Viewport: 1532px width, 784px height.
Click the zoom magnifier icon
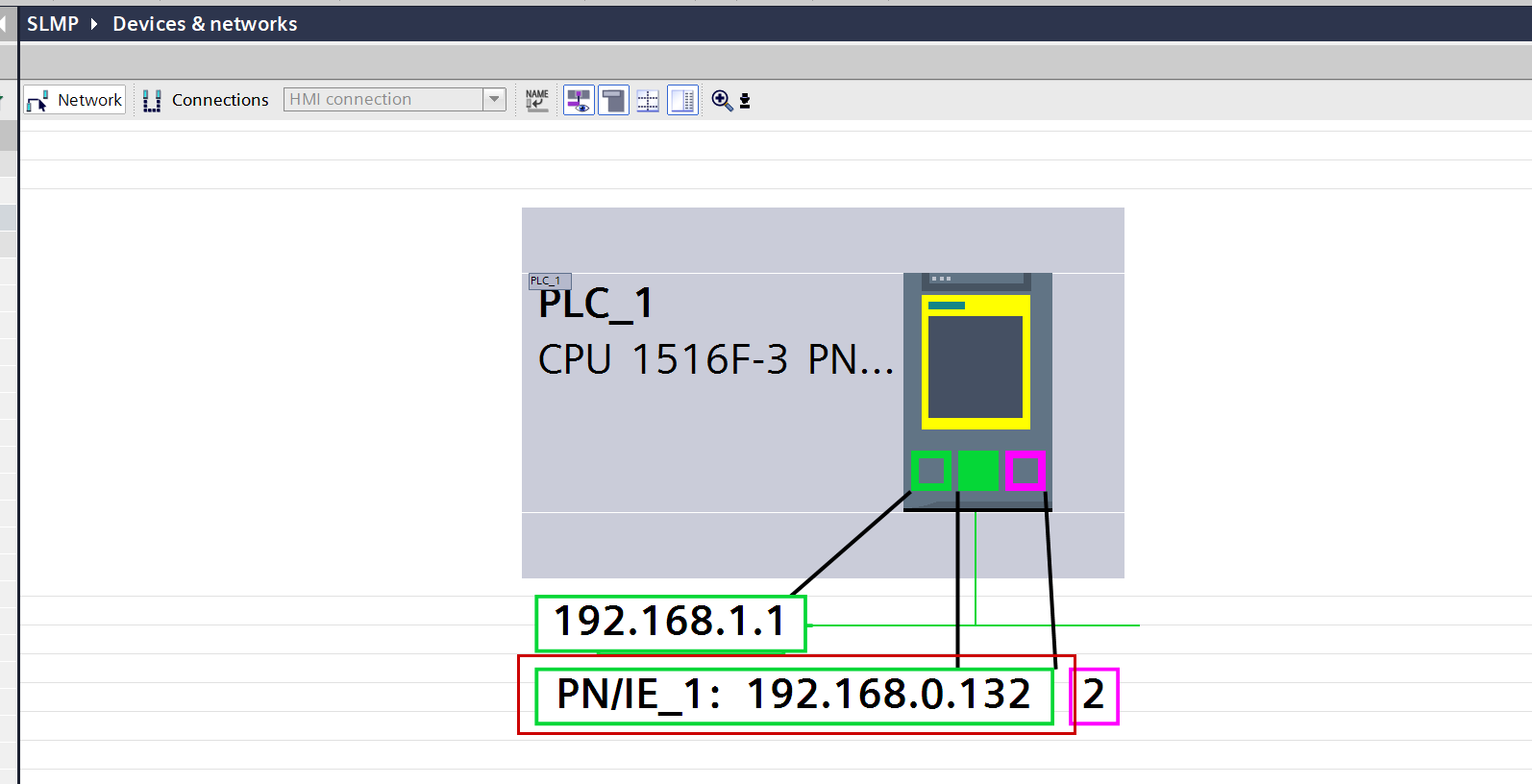721,100
